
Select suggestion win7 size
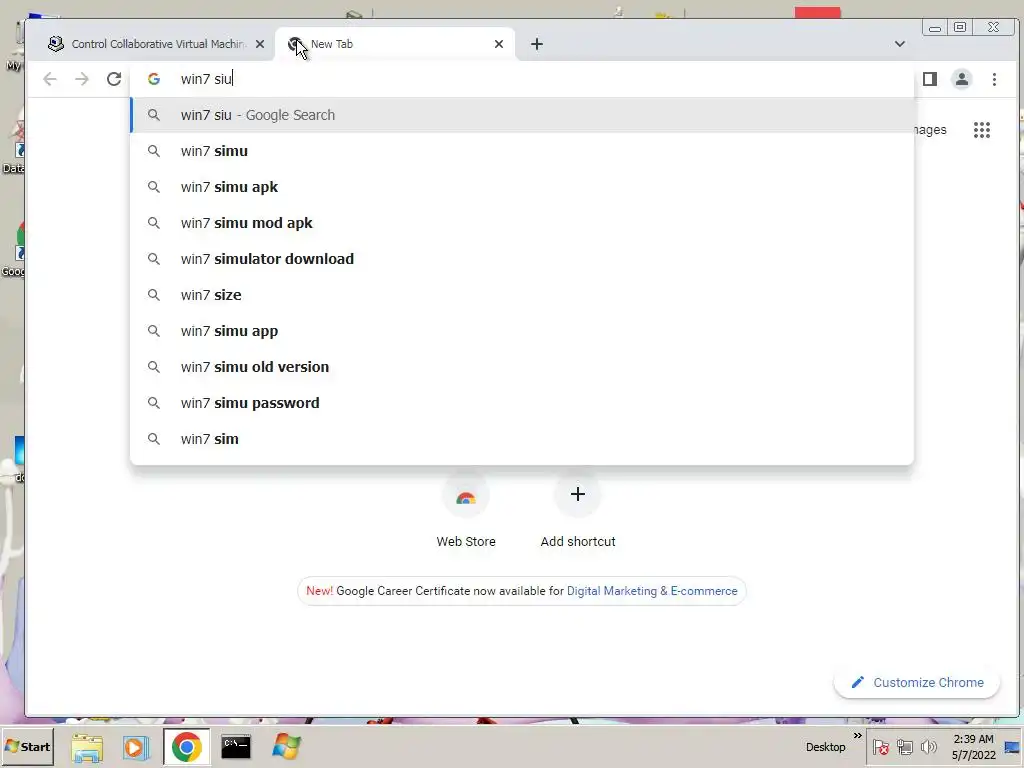[522, 295]
